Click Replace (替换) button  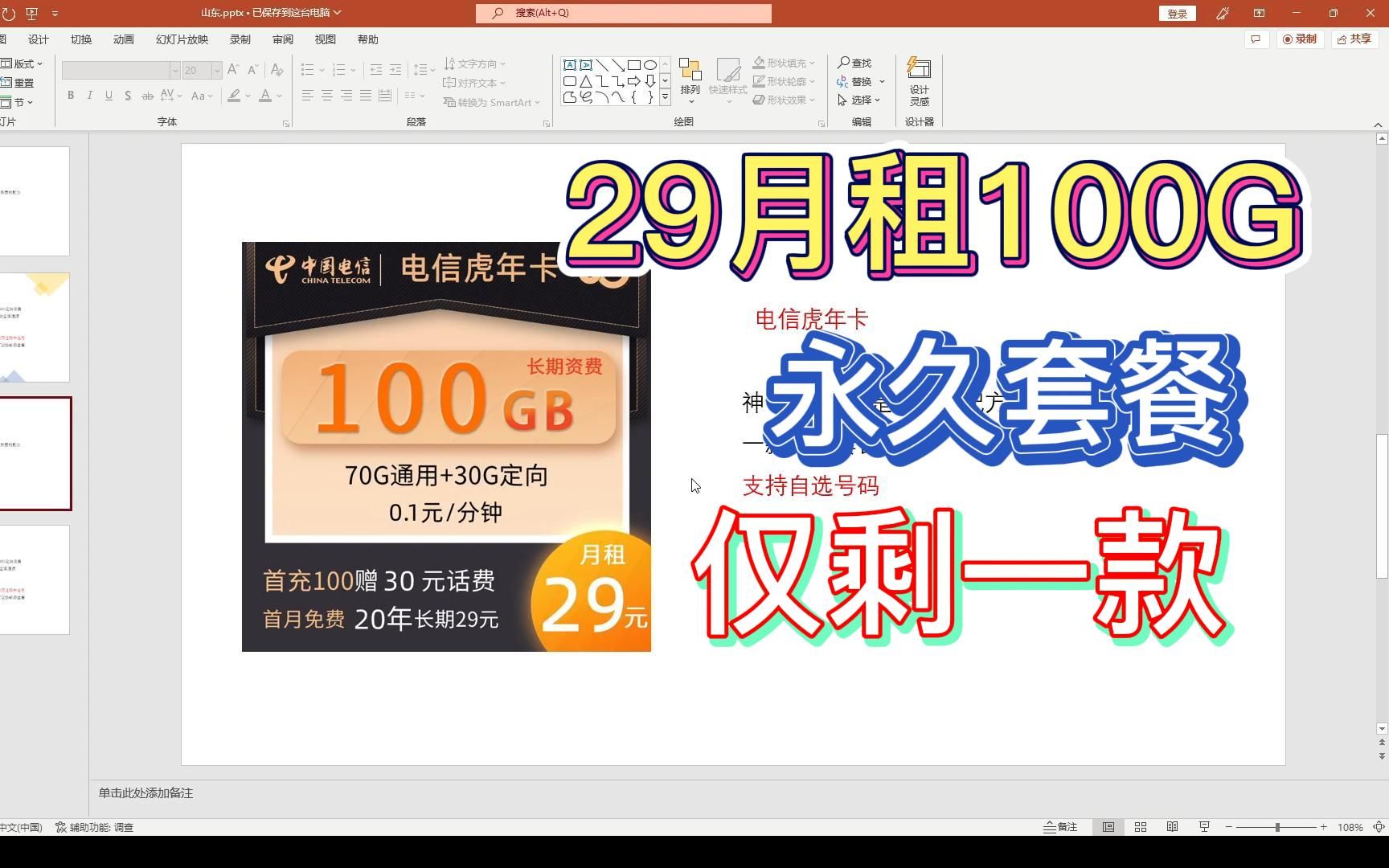point(861,81)
